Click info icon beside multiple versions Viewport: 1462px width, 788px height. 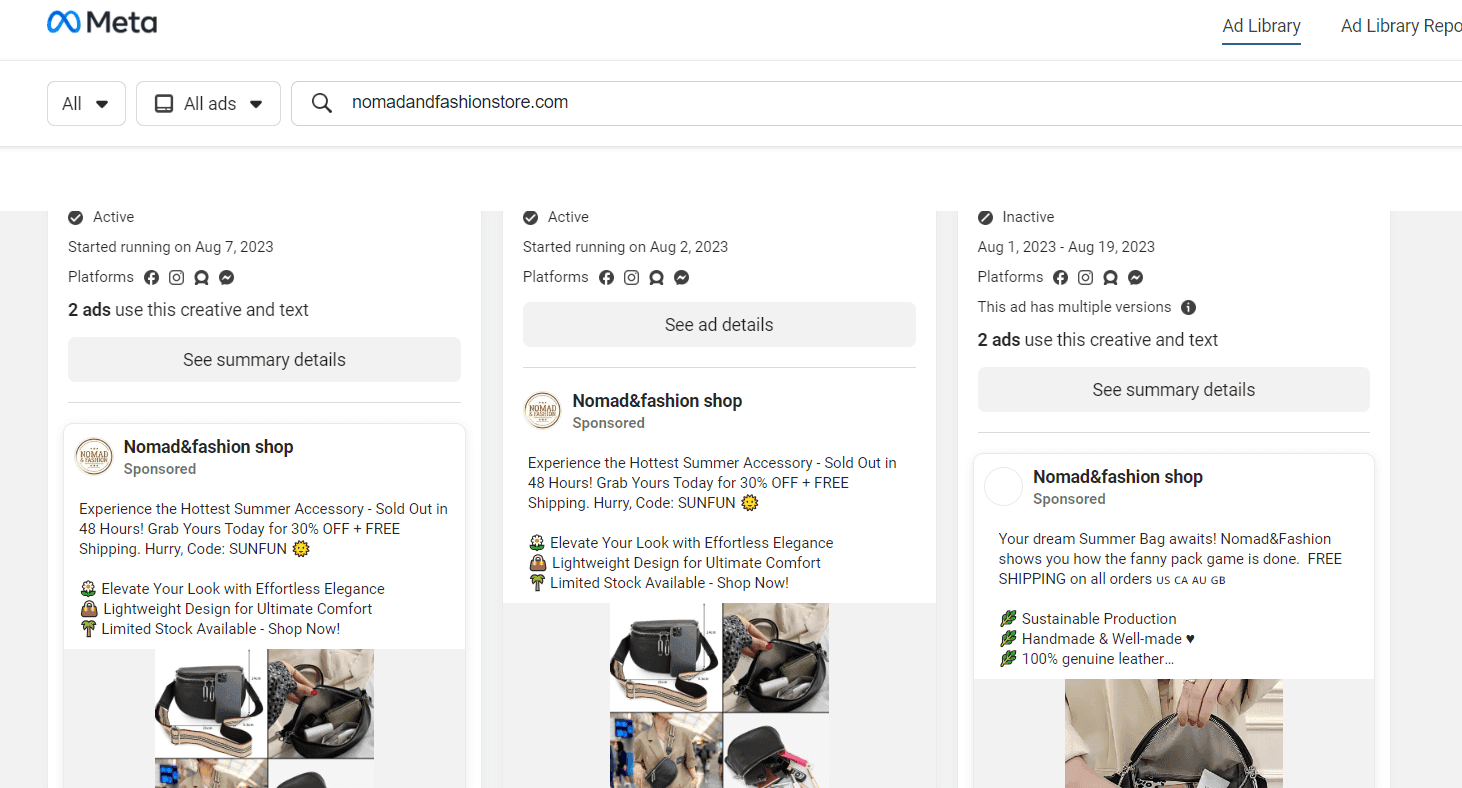tap(1188, 308)
